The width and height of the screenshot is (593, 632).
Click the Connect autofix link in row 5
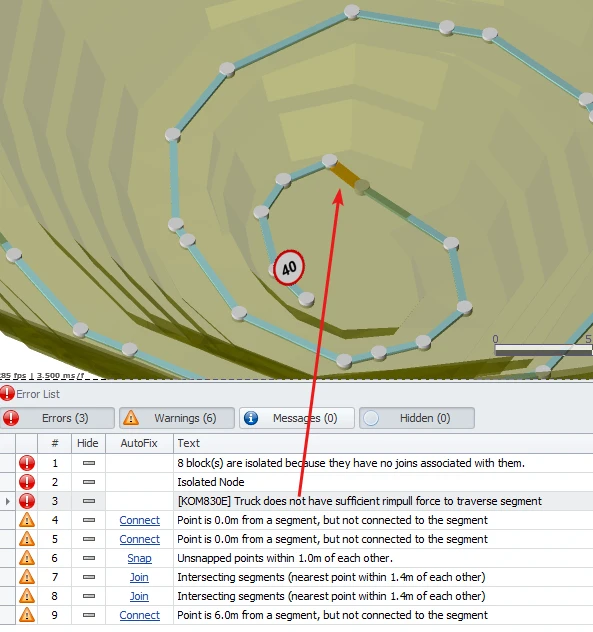pos(139,539)
